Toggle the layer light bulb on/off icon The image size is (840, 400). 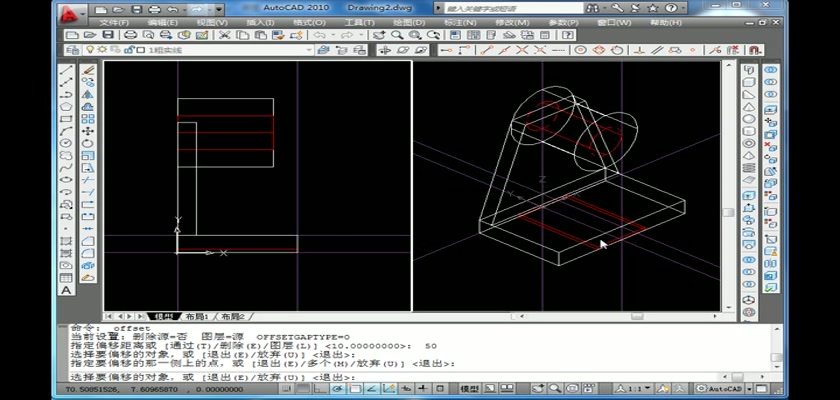point(89,49)
